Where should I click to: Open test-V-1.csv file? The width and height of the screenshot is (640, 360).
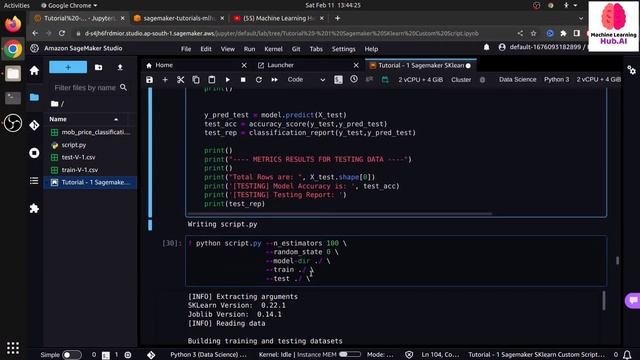(x=90, y=157)
